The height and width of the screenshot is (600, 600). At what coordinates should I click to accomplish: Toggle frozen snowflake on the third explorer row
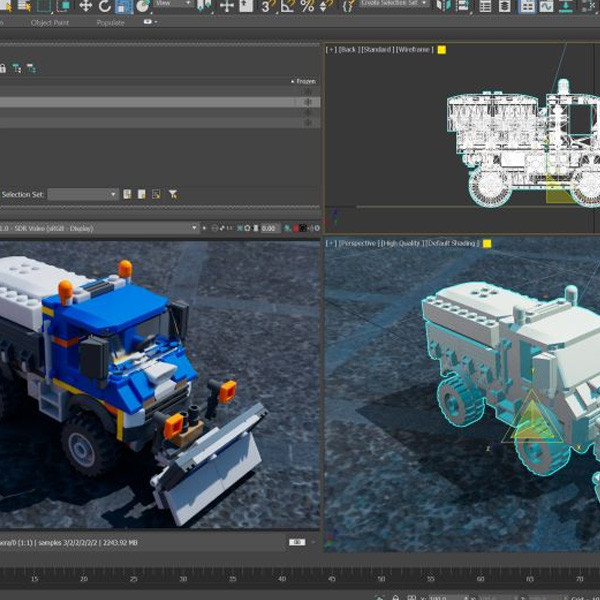click(308, 112)
